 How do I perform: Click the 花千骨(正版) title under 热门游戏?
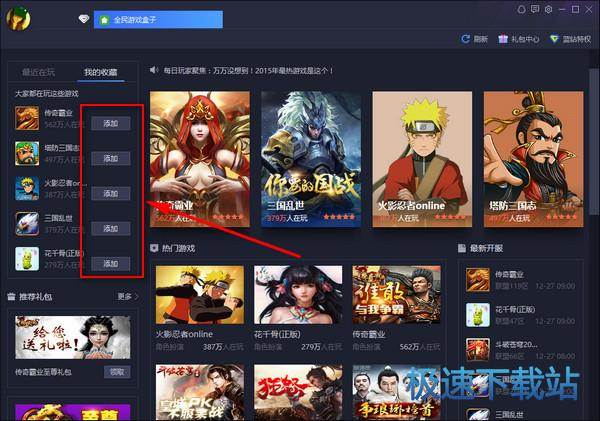tap(277, 334)
